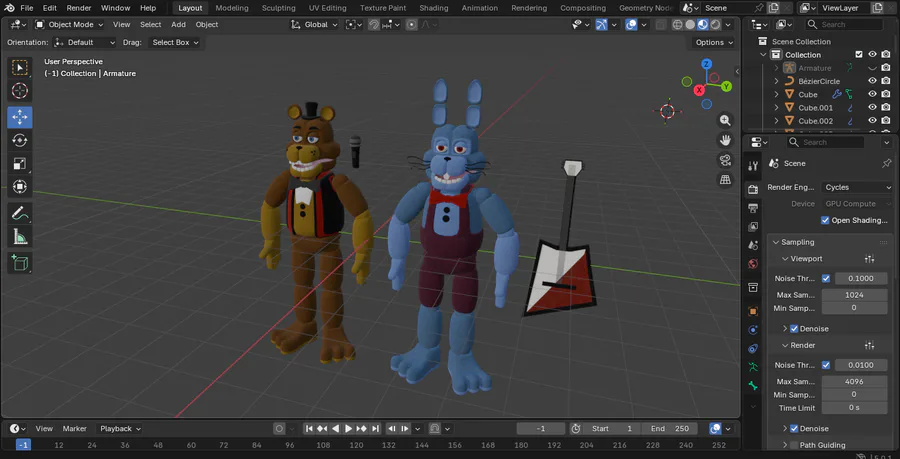
Task: Toggle the camera view icon
Action: pyautogui.click(x=726, y=160)
